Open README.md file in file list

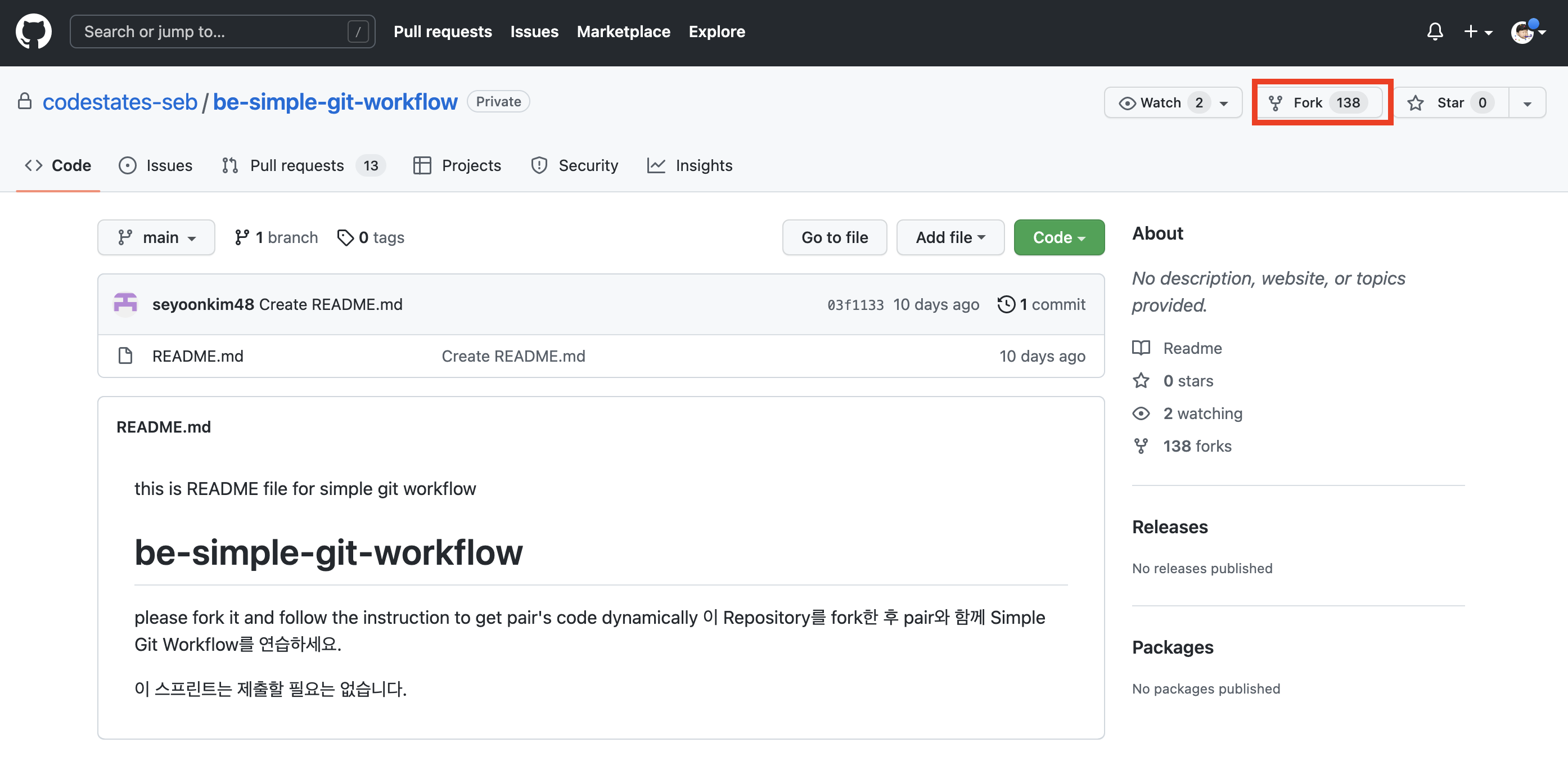(197, 356)
